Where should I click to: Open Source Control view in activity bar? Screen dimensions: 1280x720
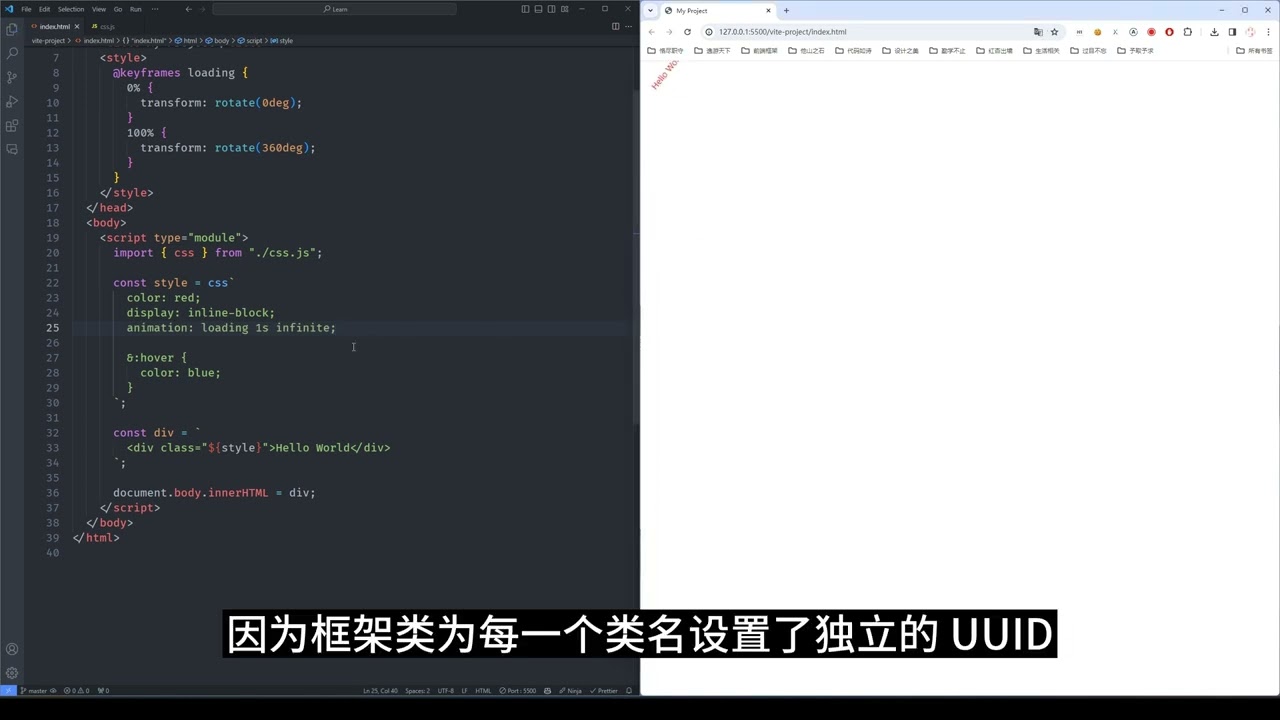tap(12, 77)
